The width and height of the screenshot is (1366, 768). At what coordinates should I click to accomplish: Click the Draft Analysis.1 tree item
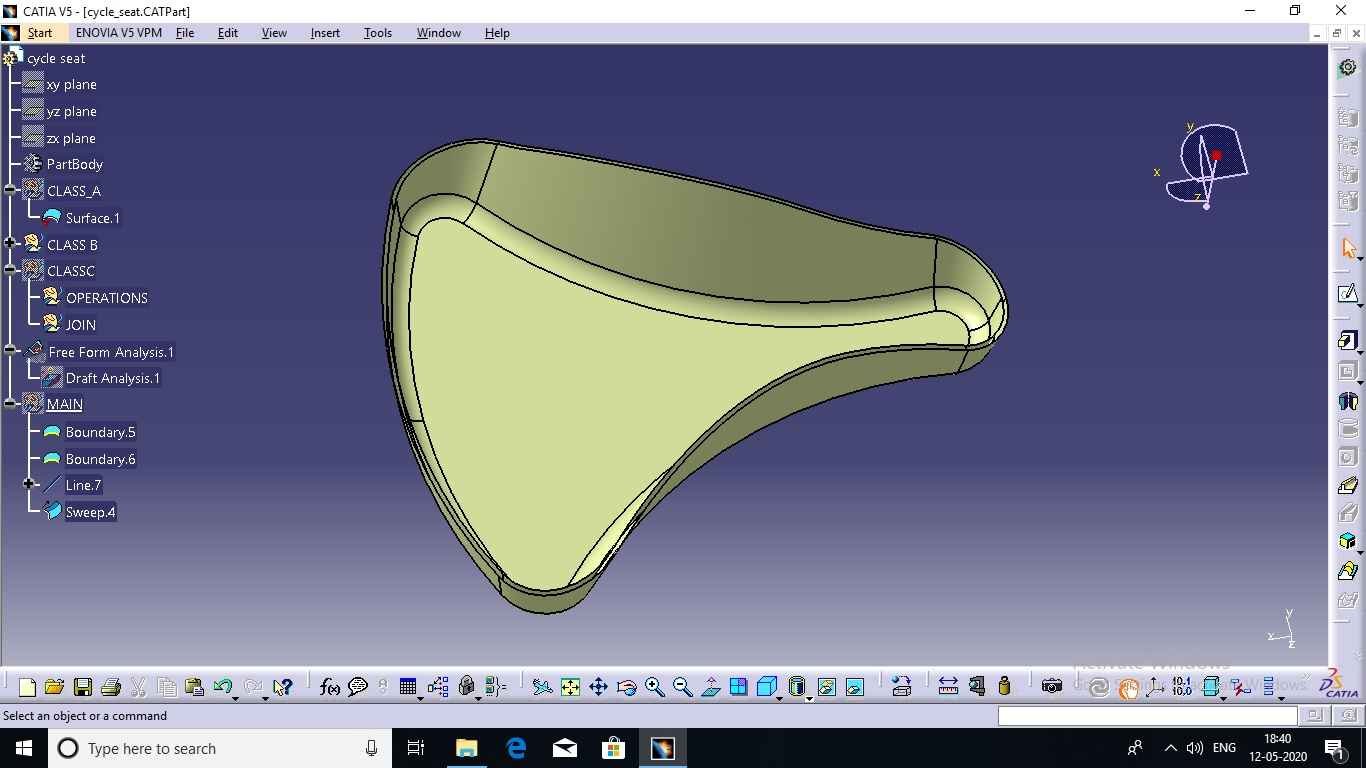(112, 378)
